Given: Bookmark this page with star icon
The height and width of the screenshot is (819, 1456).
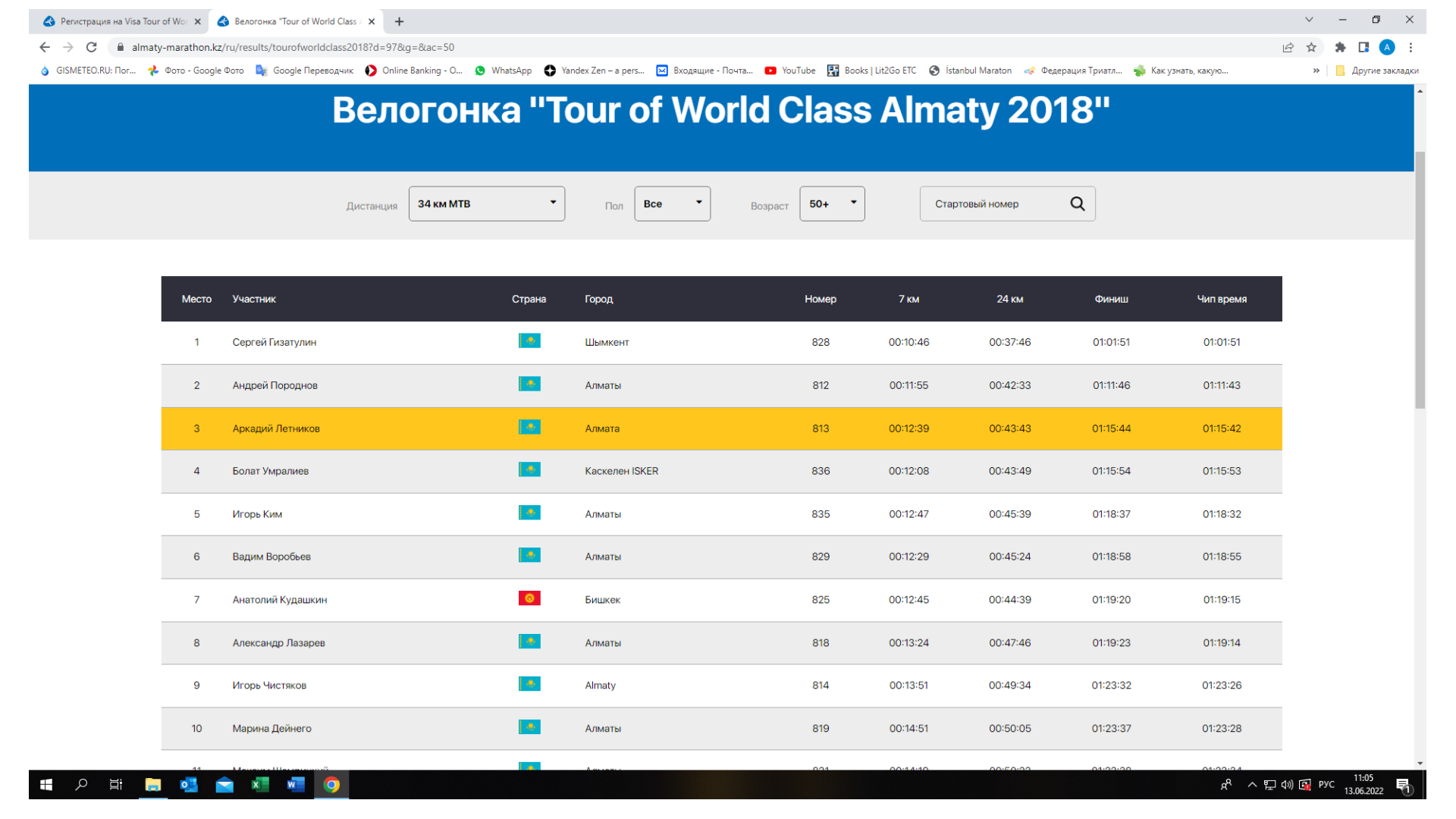Looking at the screenshot, I should (x=1311, y=47).
